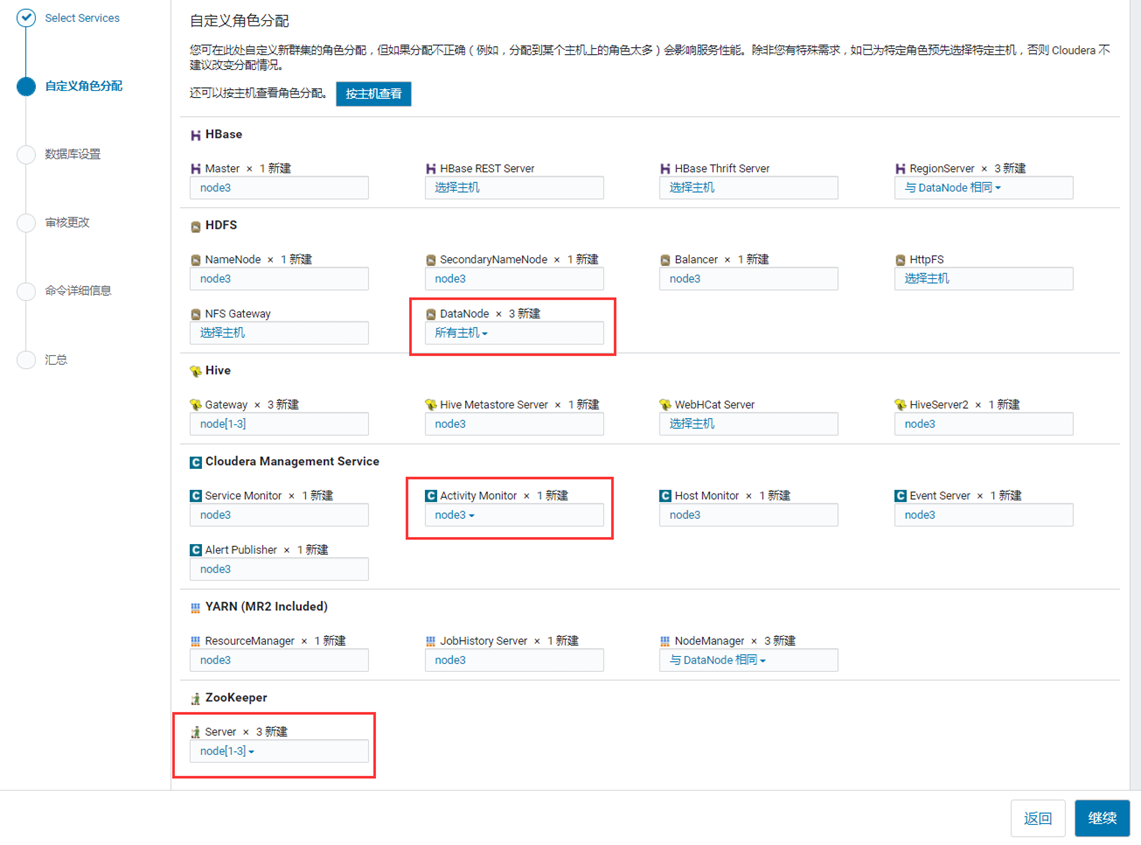Click the Service Monitor node3 field
The image size is (1141, 845).
click(x=279, y=515)
